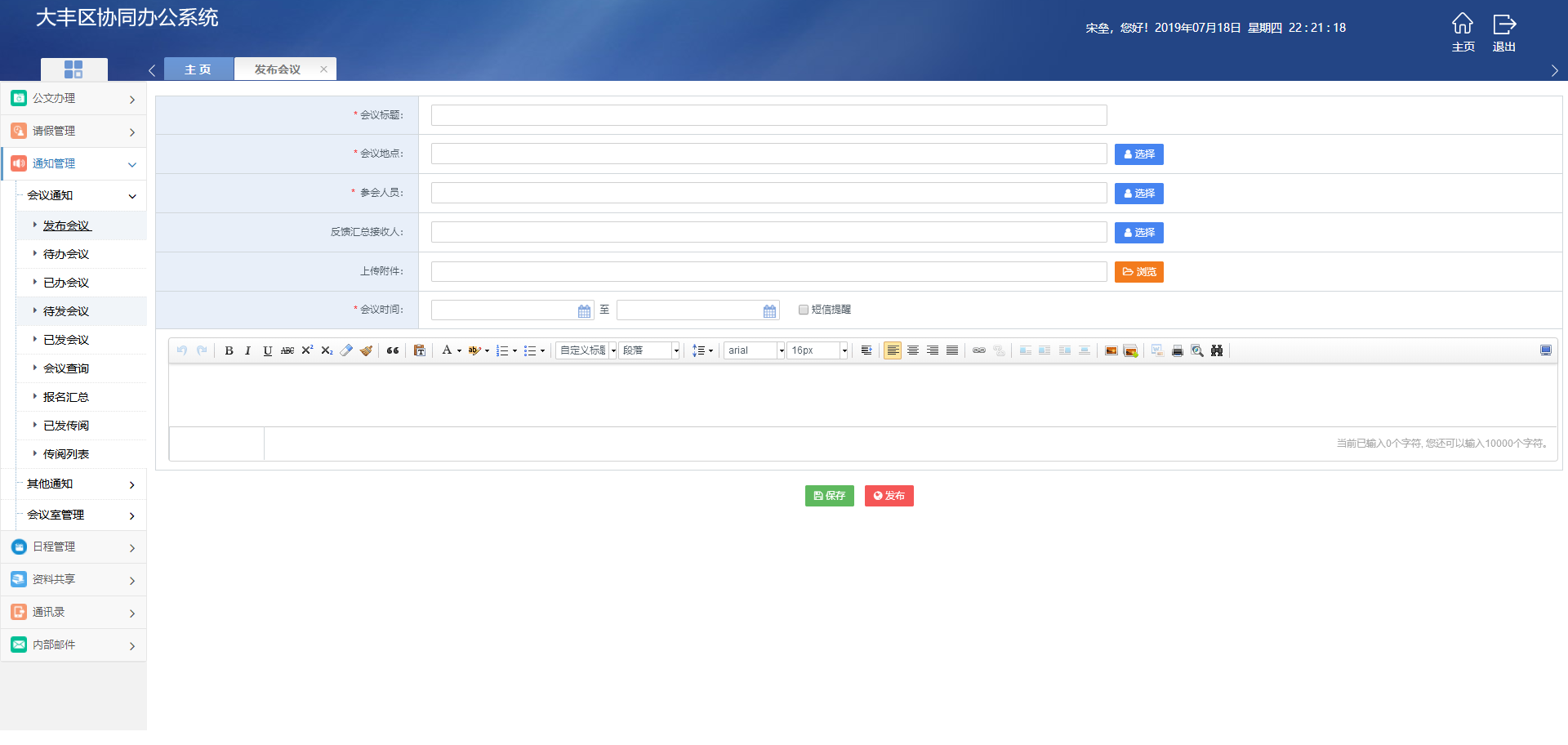The width and height of the screenshot is (1568, 745).
Task: Enable the 短信提醒 checkbox
Action: tap(804, 310)
